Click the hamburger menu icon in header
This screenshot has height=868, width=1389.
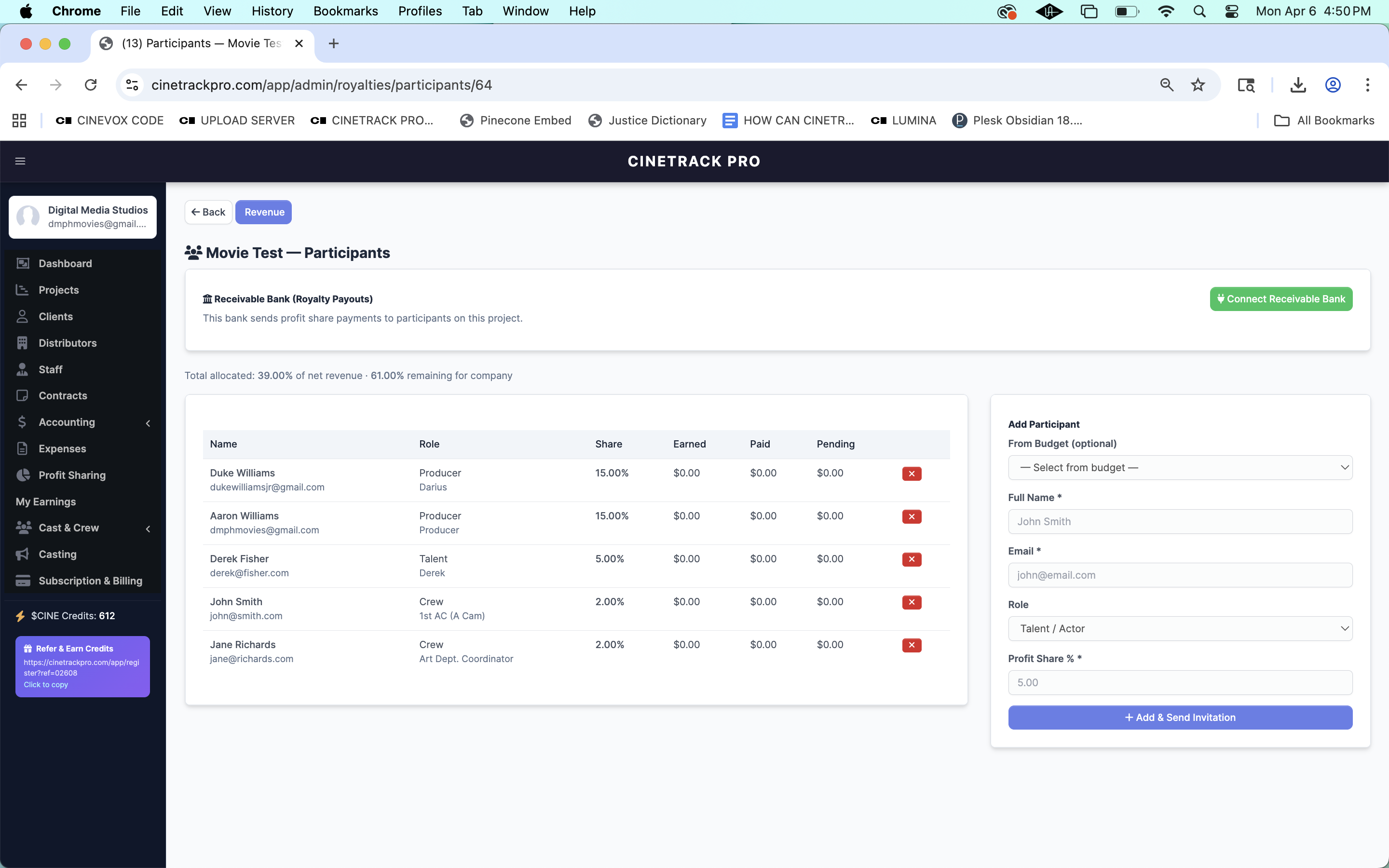20,162
